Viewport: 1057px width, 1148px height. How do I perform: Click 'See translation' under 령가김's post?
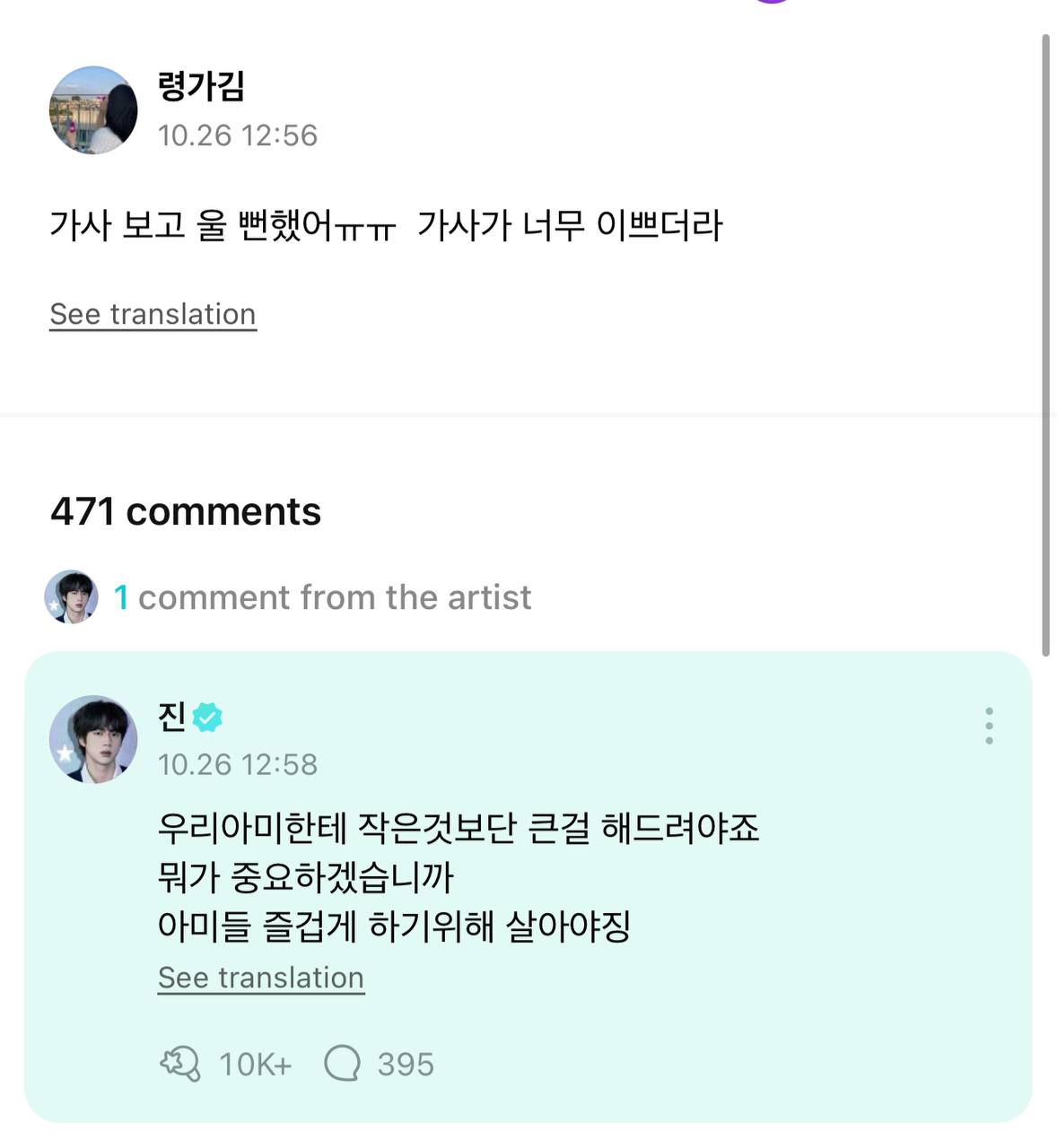(153, 315)
